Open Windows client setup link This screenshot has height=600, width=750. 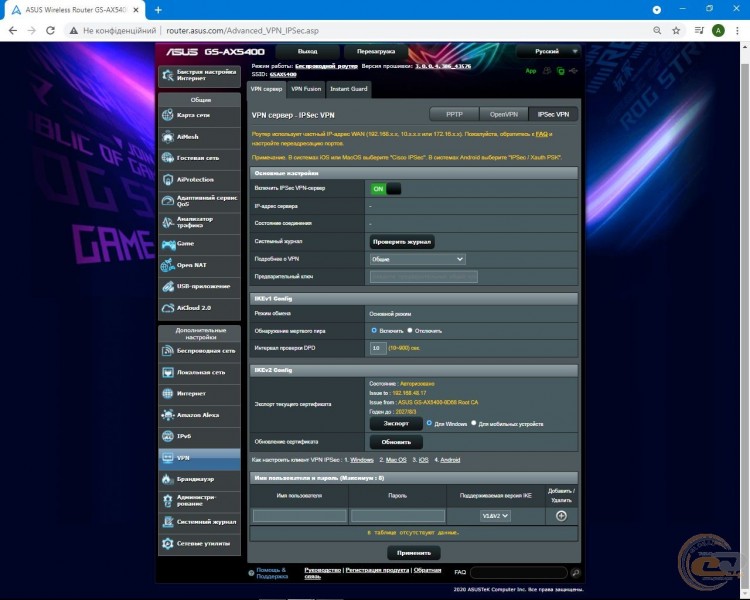pos(362,460)
